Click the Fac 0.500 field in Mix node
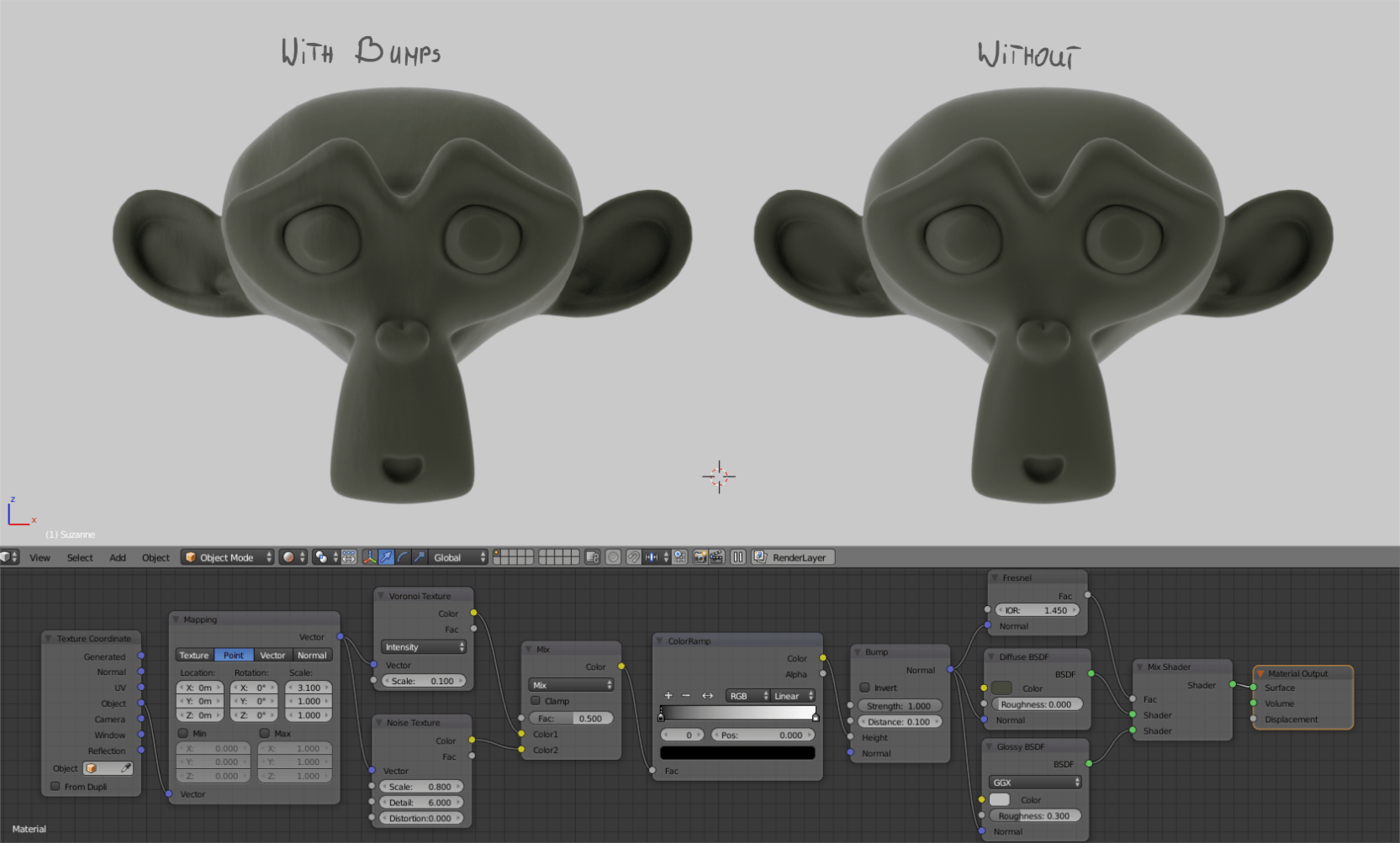 (572, 718)
